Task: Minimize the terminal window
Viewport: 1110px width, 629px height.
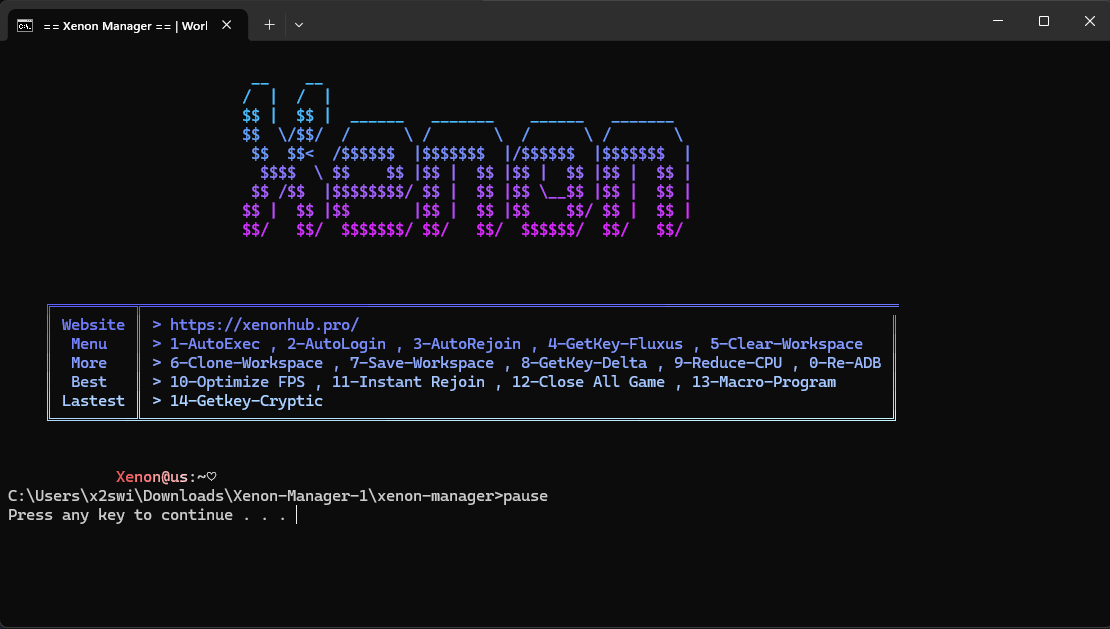Action: coord(998,21)
